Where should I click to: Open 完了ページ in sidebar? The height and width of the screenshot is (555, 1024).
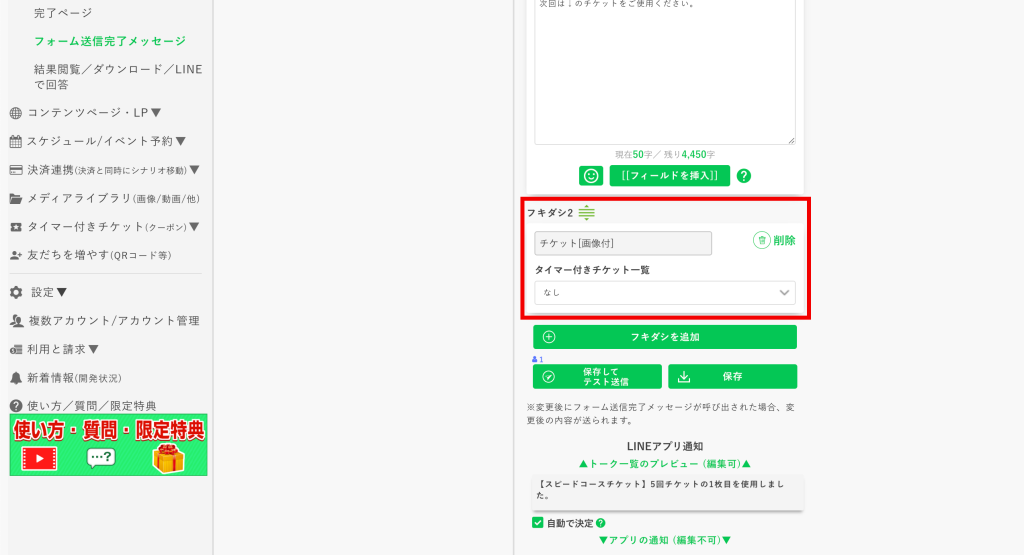63,12
